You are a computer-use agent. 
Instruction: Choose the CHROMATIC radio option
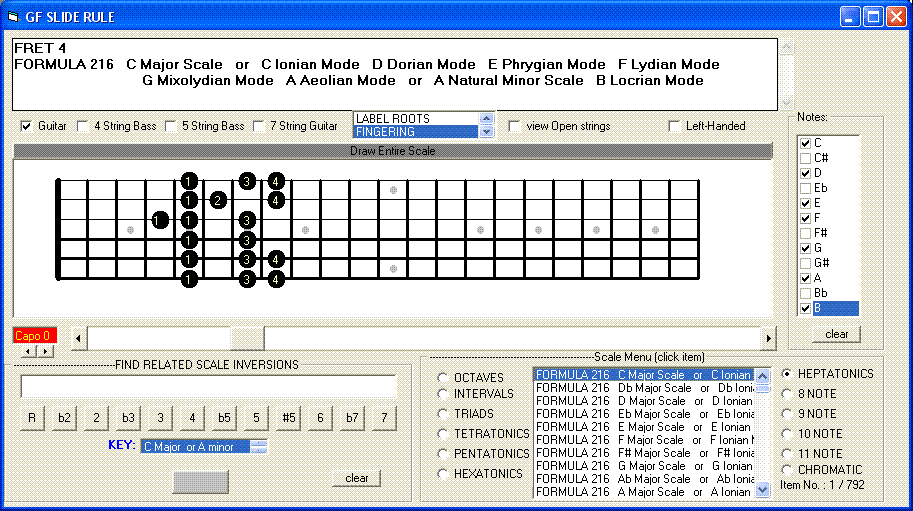pos(786,470)
